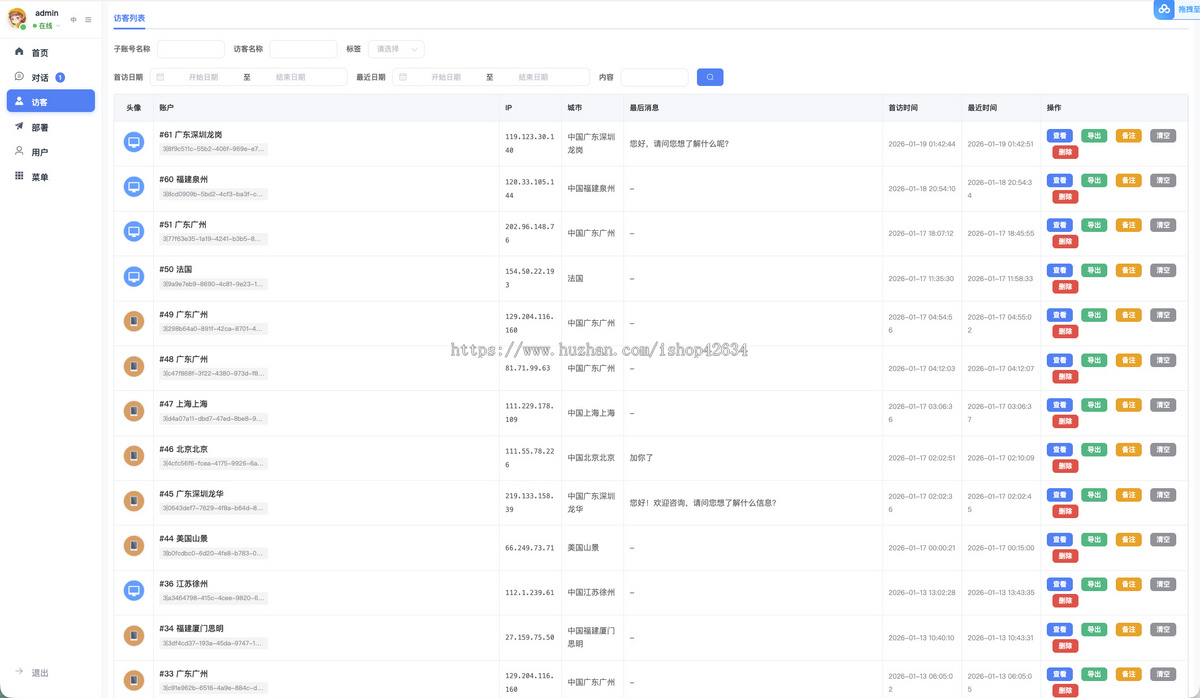
Task: Click the desktop avatar of visitor #50
Action: click(133, 277)
